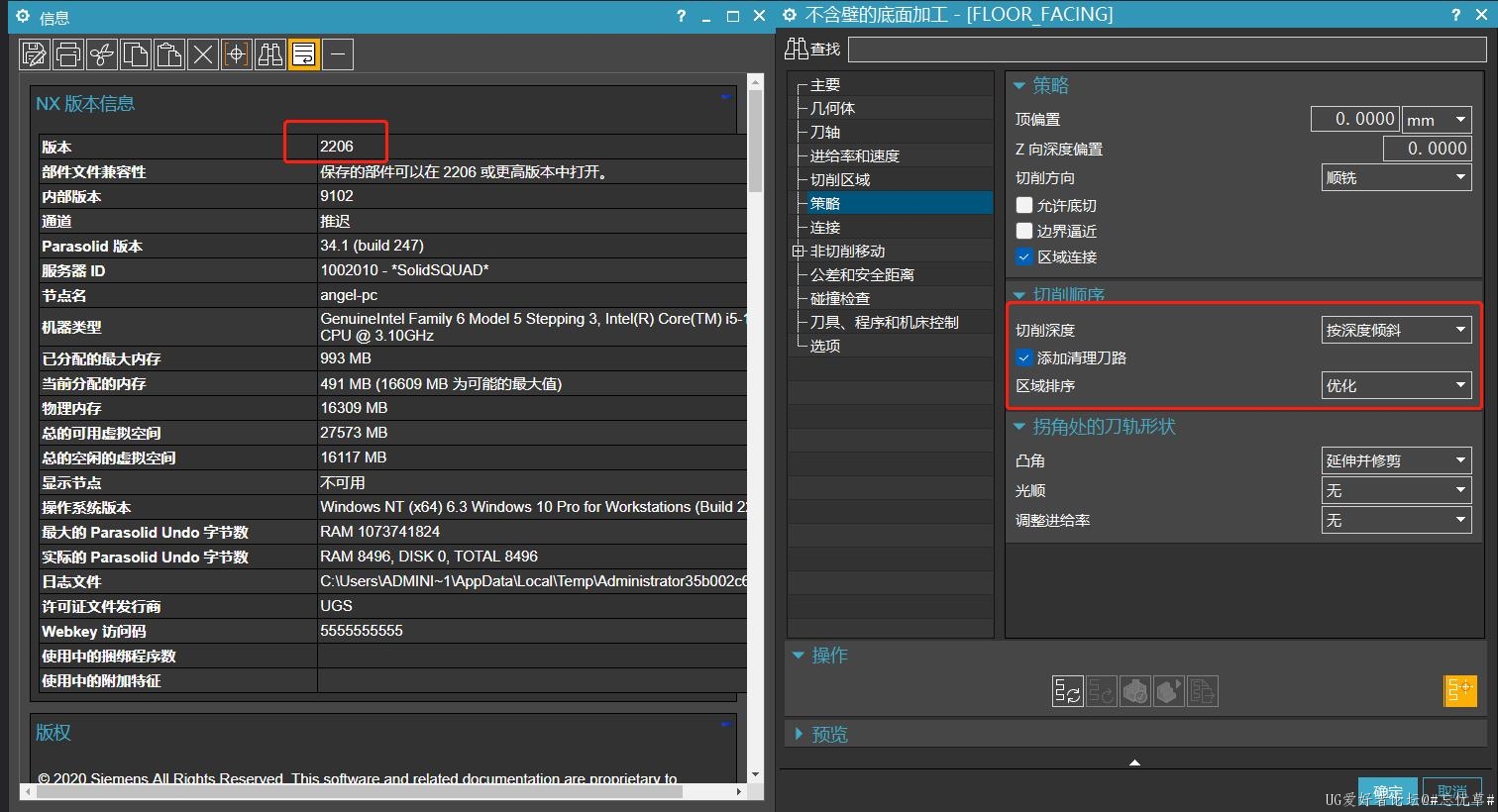The height and width of the screenshot is (812, 1498).
Task: Select 公差和安全距离 in the tree
Action: [862, 274]
